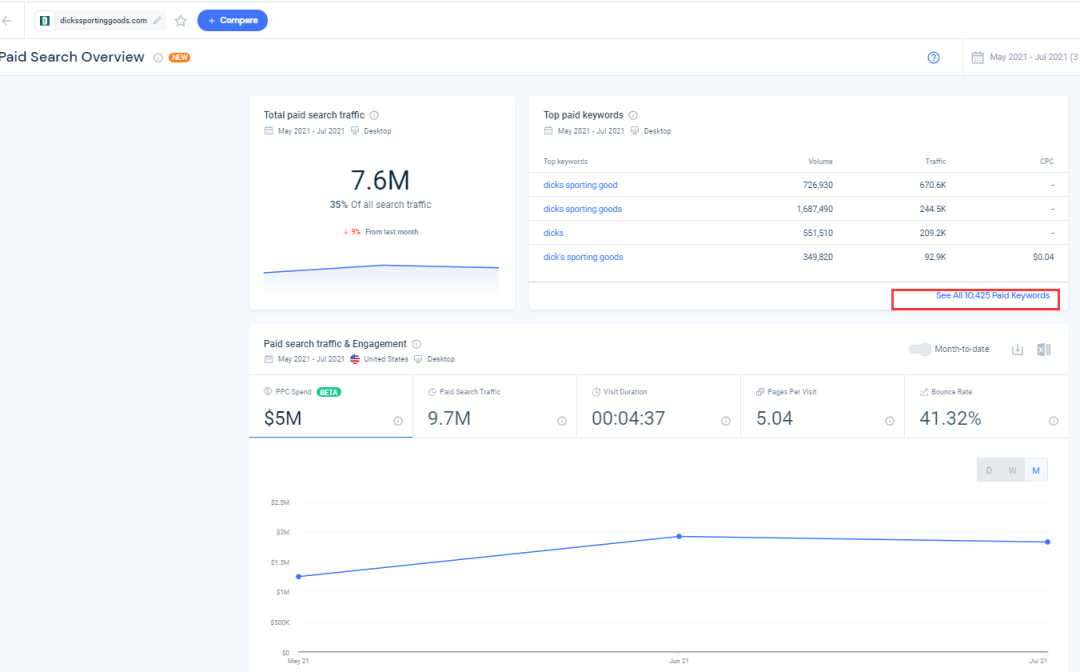The width and height of the screenshot is (1080, 672).
Task: Toggle the Month-to-date switch
Action: pos(919,349)
